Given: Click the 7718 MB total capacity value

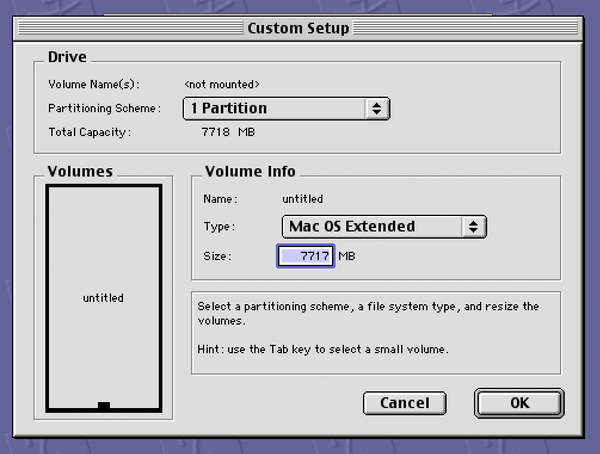Looking at the screenshot, I should (x=228, y=132).
